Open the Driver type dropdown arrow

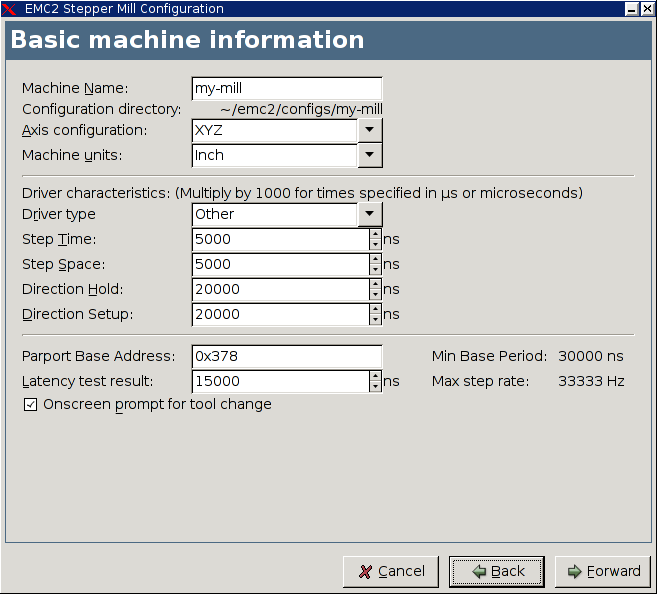(x=370, y=214)
